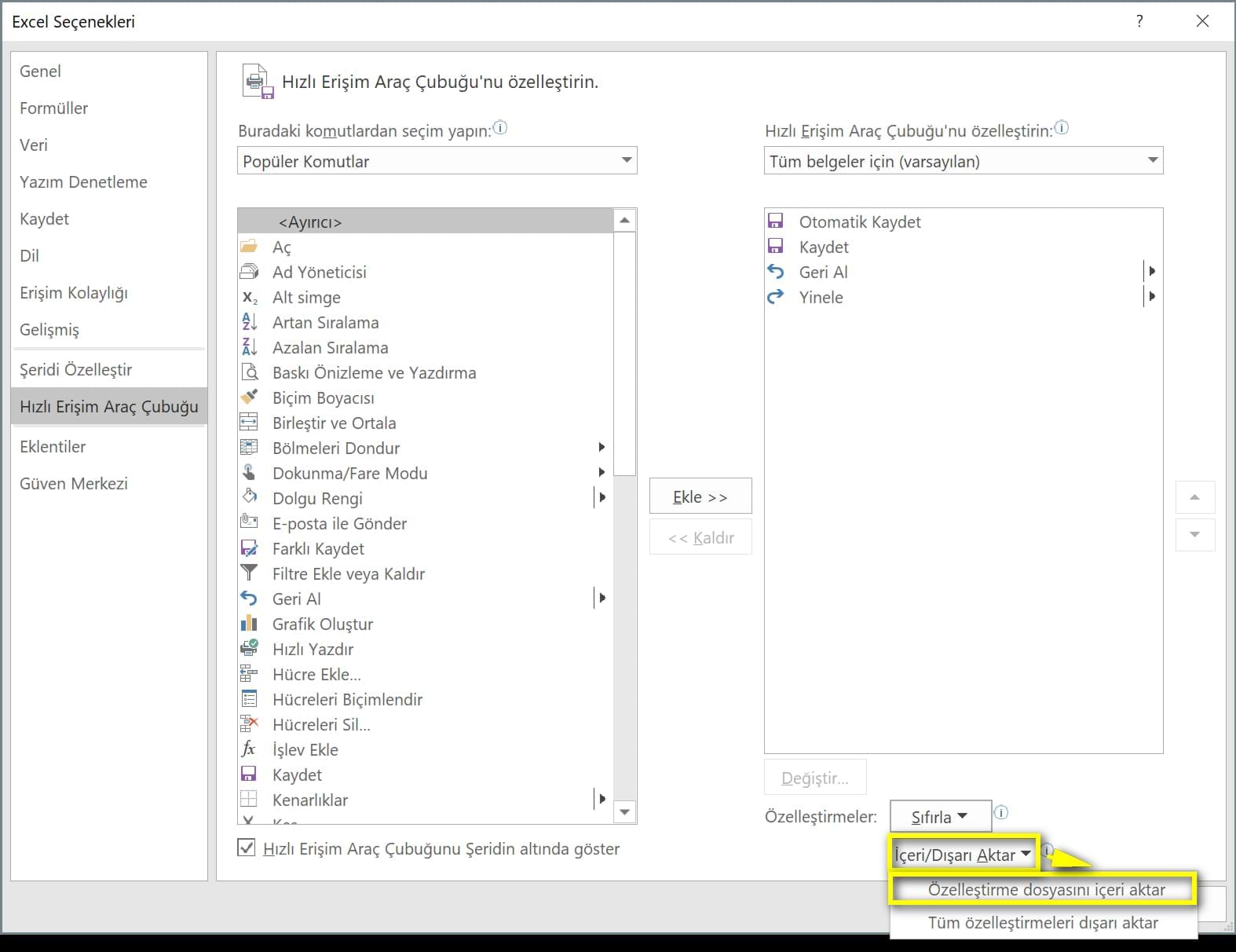Screen dimensions: 1236x952
Task: Open the Veri category
Action: (x=109, y=145)
